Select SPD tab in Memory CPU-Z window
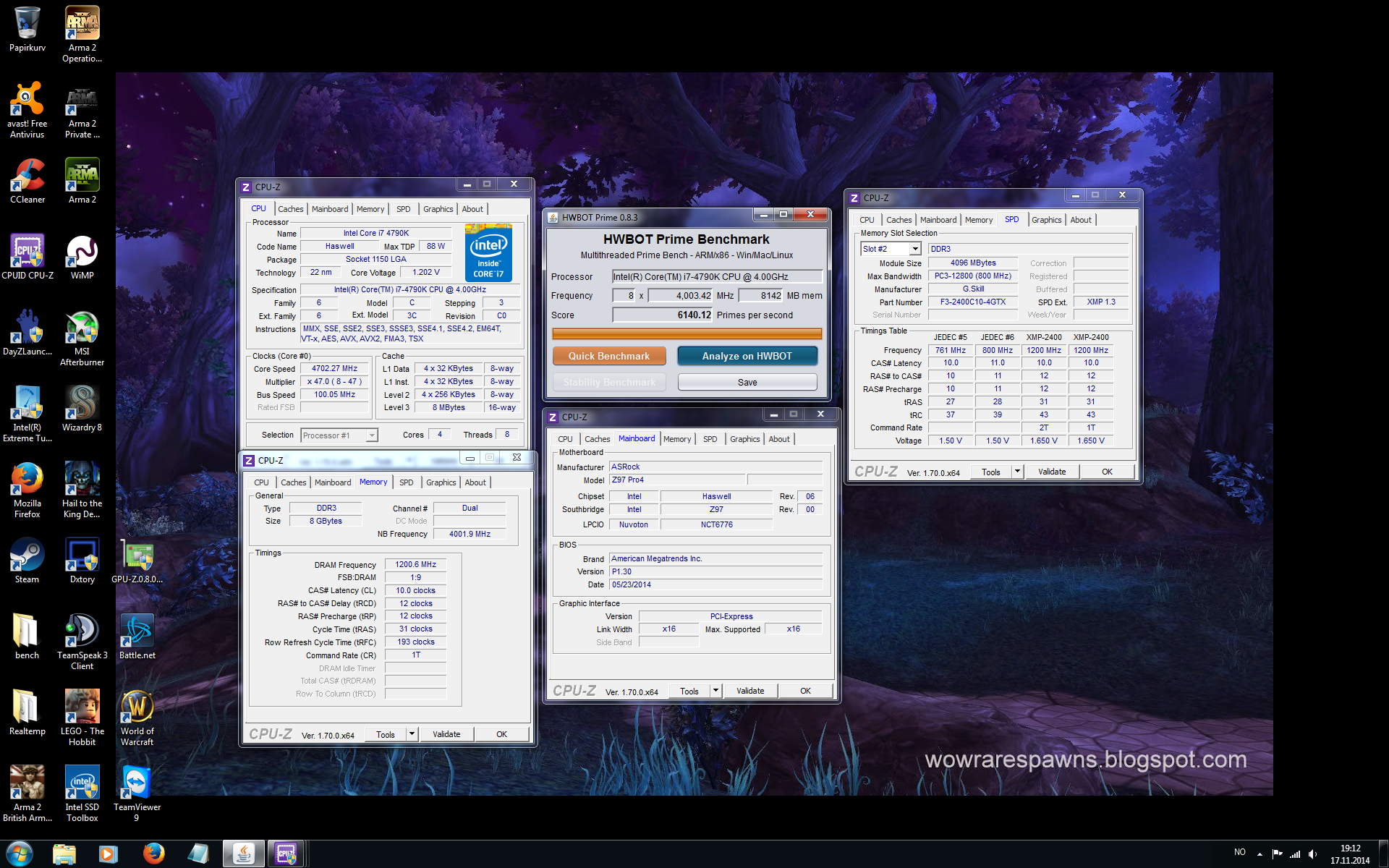The image size is (1389, 868). pyautogui.click(x=407, y=482)
